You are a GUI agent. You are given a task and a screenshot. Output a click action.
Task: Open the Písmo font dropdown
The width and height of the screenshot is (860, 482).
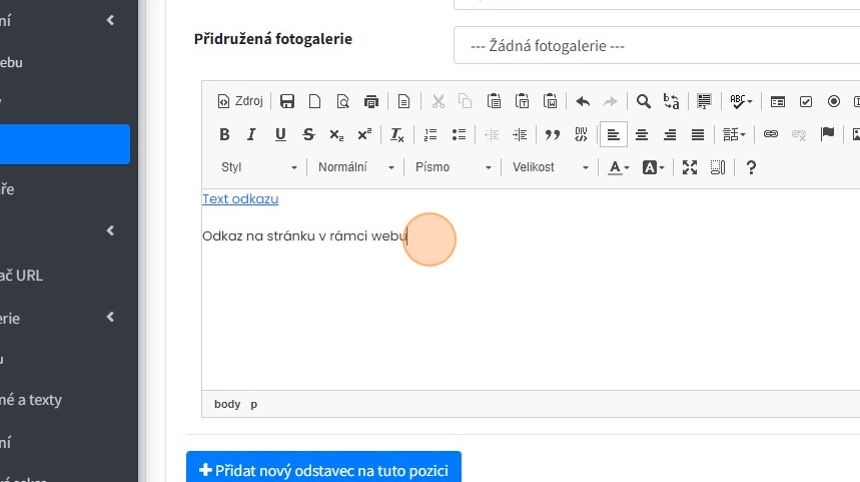[x=453, y=167]
